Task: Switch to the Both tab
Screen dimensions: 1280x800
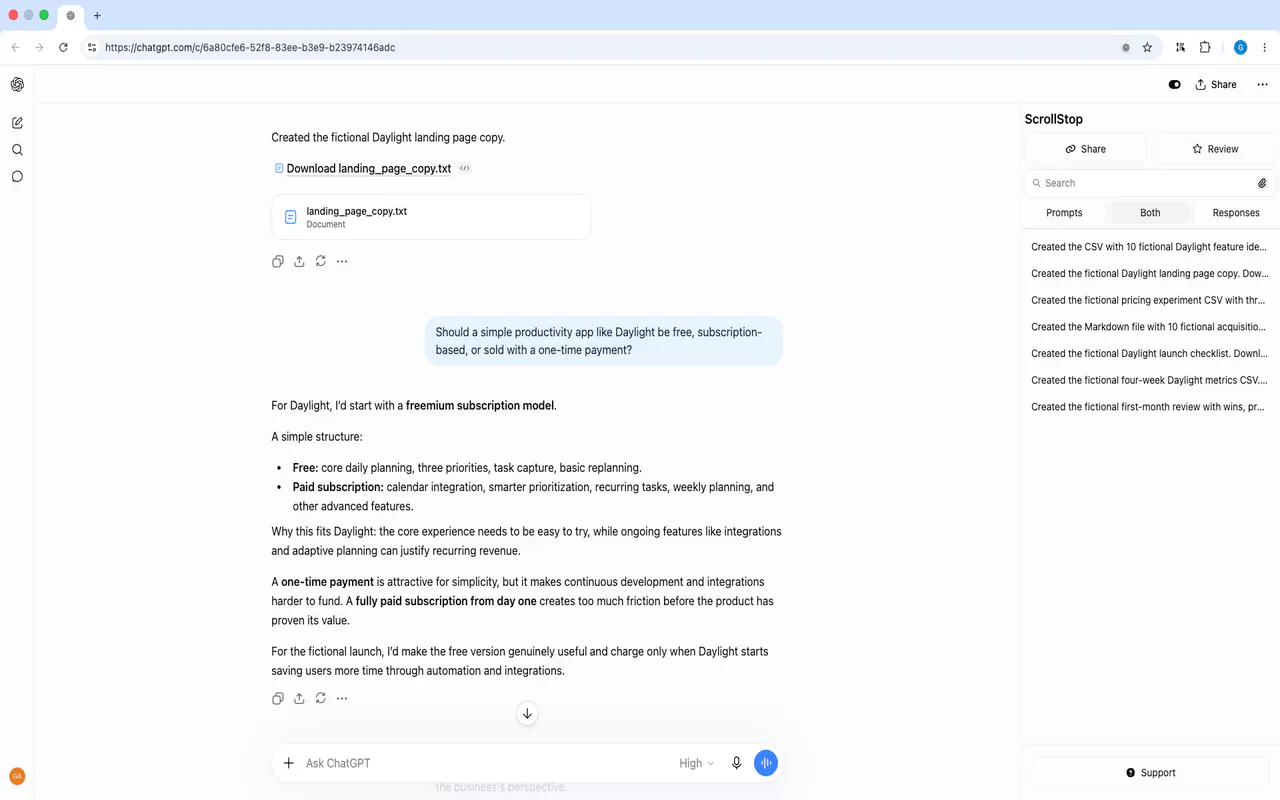Action: 1150,213
